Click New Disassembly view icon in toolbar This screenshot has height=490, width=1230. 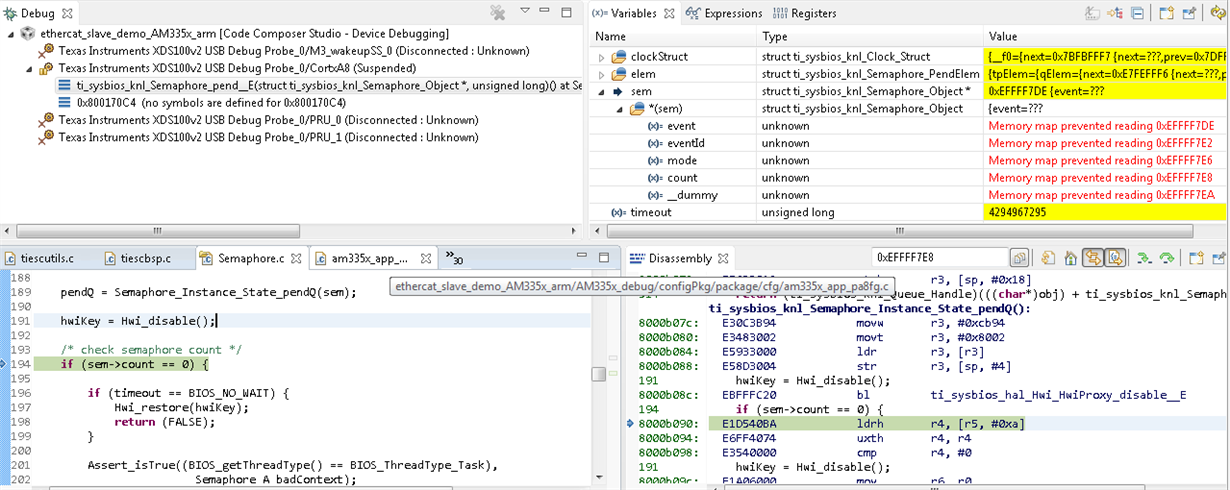[x=1197, y=257]
